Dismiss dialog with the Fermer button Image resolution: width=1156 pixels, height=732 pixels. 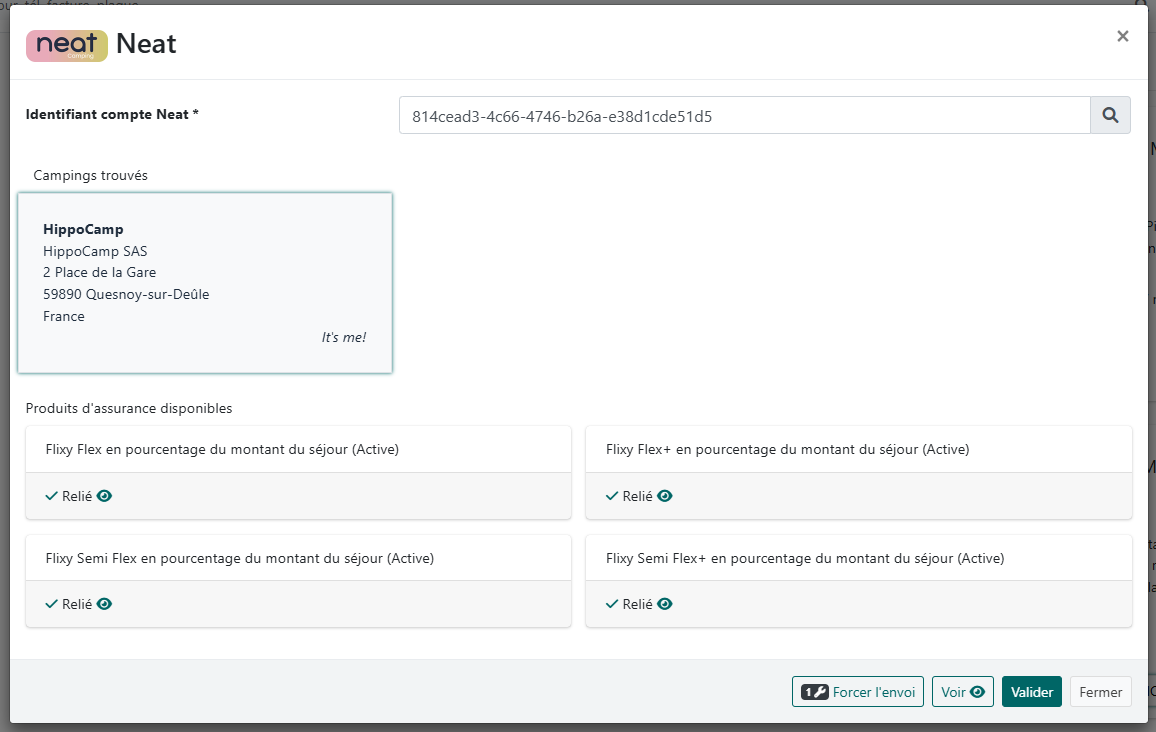pos(1100,692)
